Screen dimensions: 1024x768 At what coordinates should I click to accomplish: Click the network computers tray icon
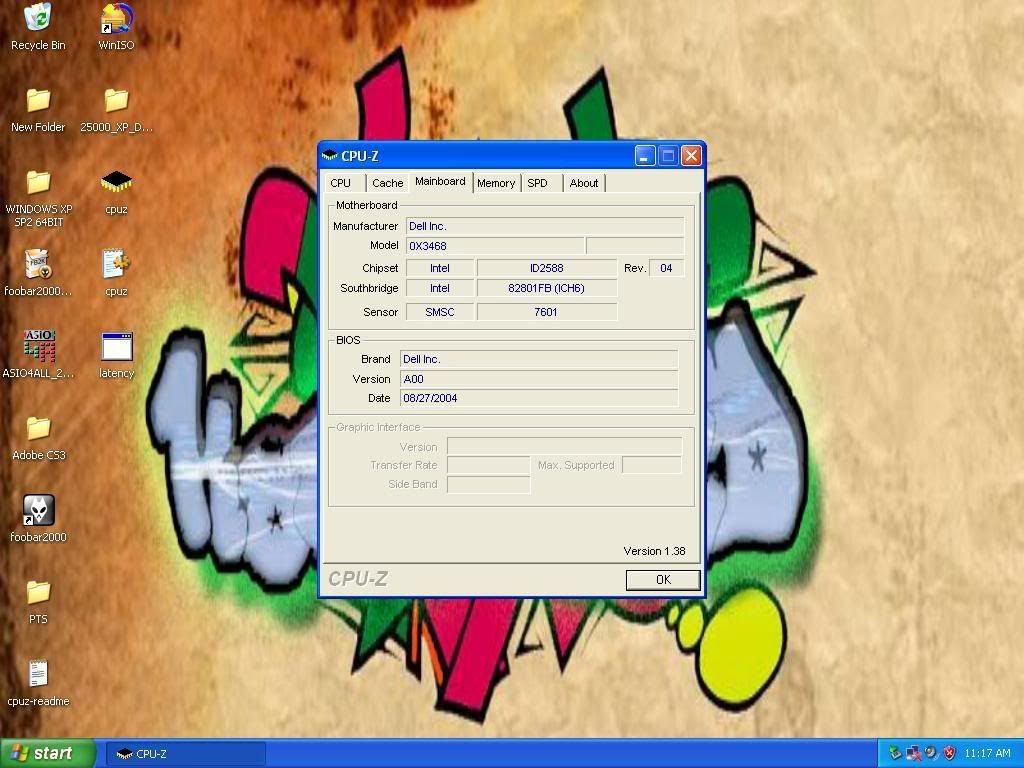(x=914, y=753)
